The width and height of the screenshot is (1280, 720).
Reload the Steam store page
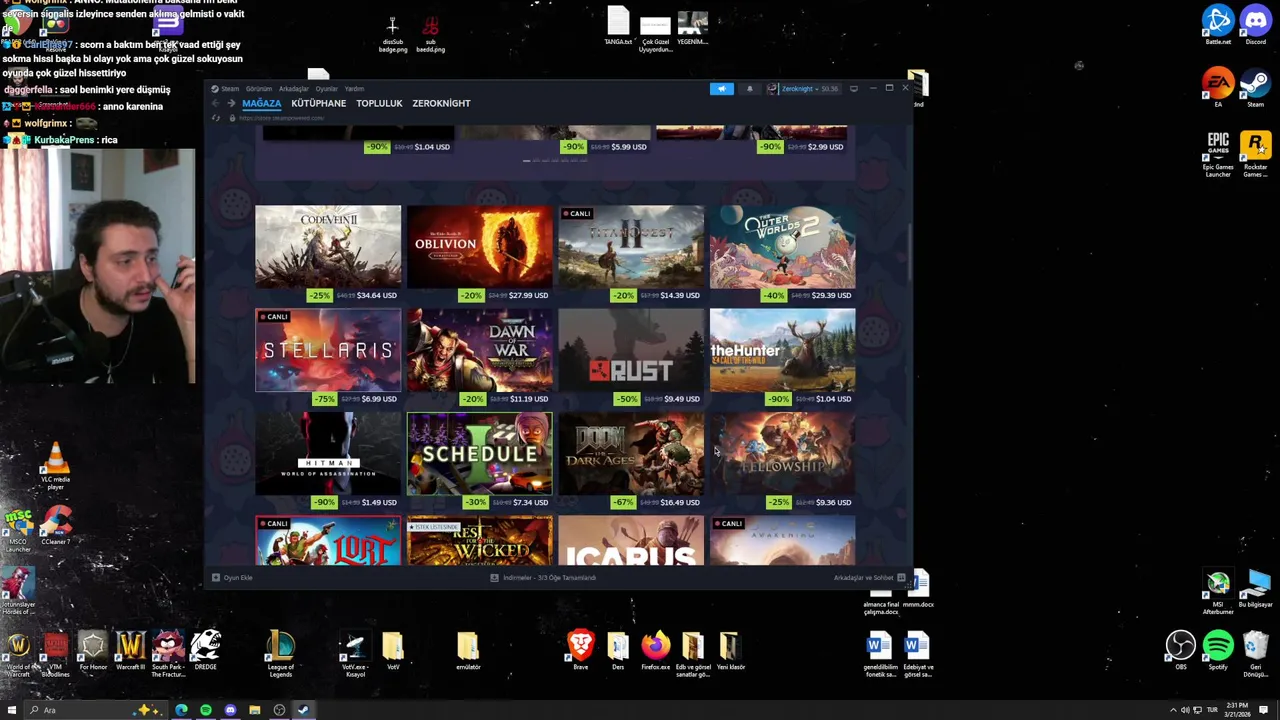[x=216, y=118]
